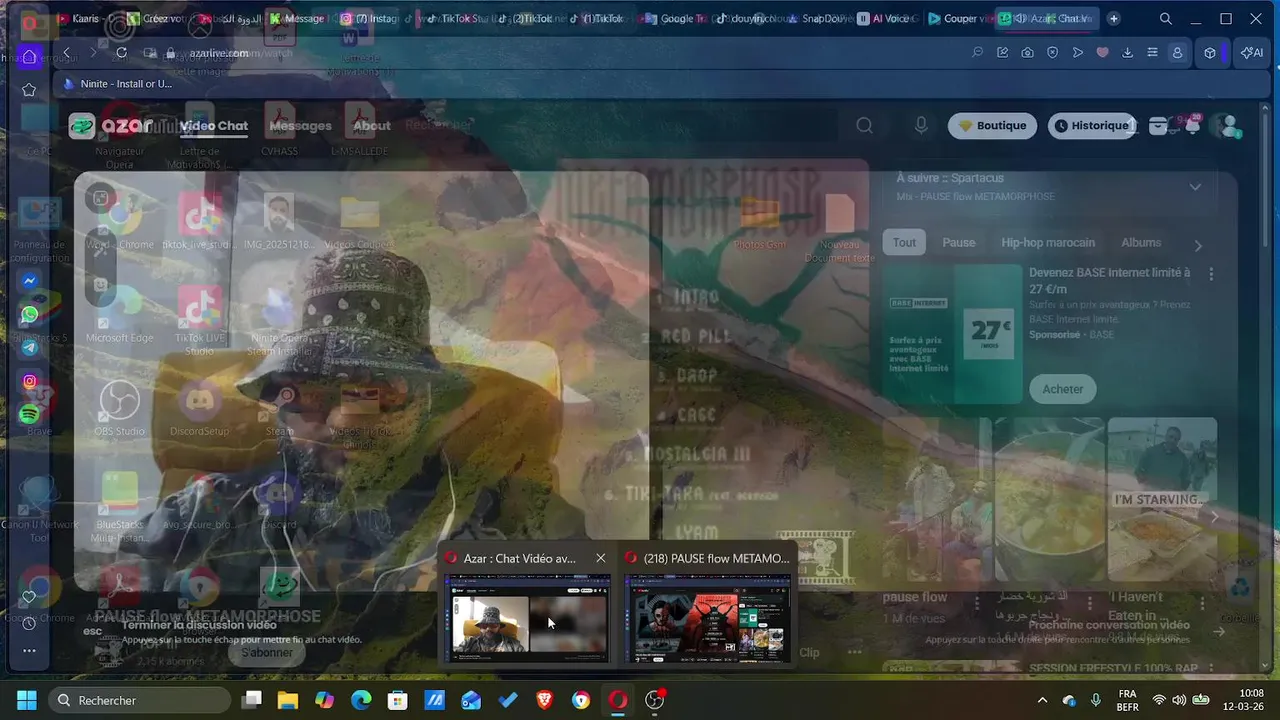Switch to the Kaaris browser tab
Viewport: 1280px width, 720px height.
[x=88, y=18]
